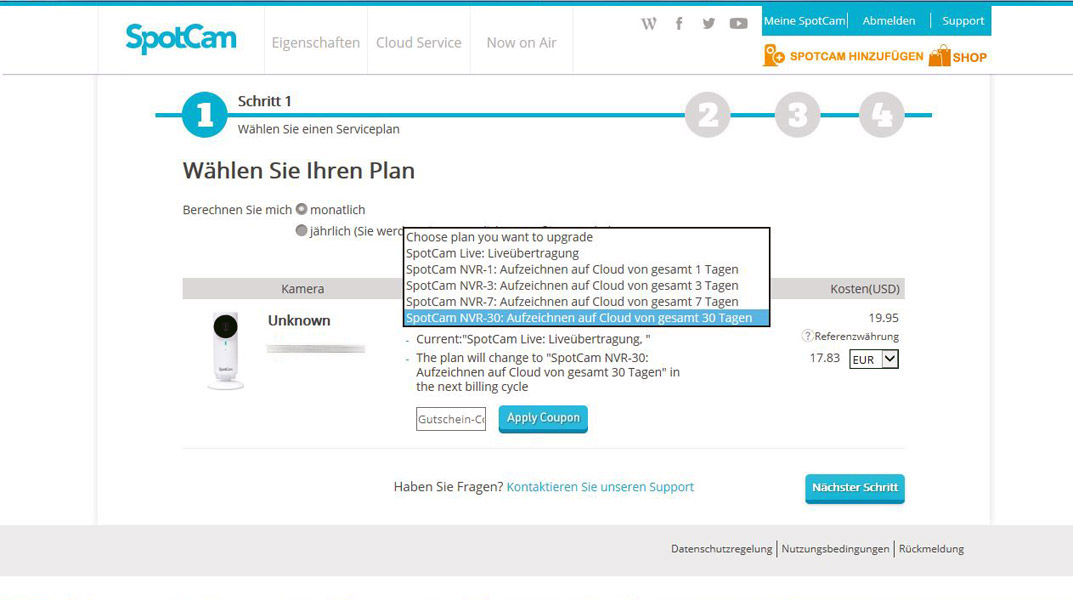This screenshot has height=600, width=1073.
Task: Click the SpotCam camera thumbnail image
Action: click(226, 352)
